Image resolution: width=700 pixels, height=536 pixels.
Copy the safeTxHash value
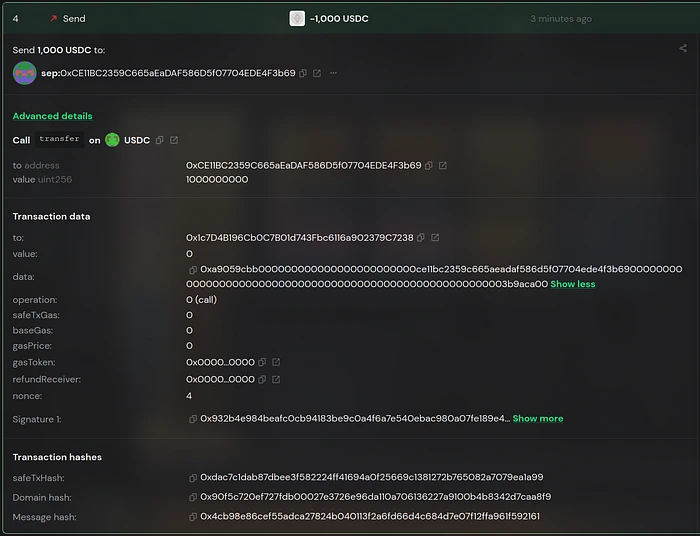(x=192, y=478)
